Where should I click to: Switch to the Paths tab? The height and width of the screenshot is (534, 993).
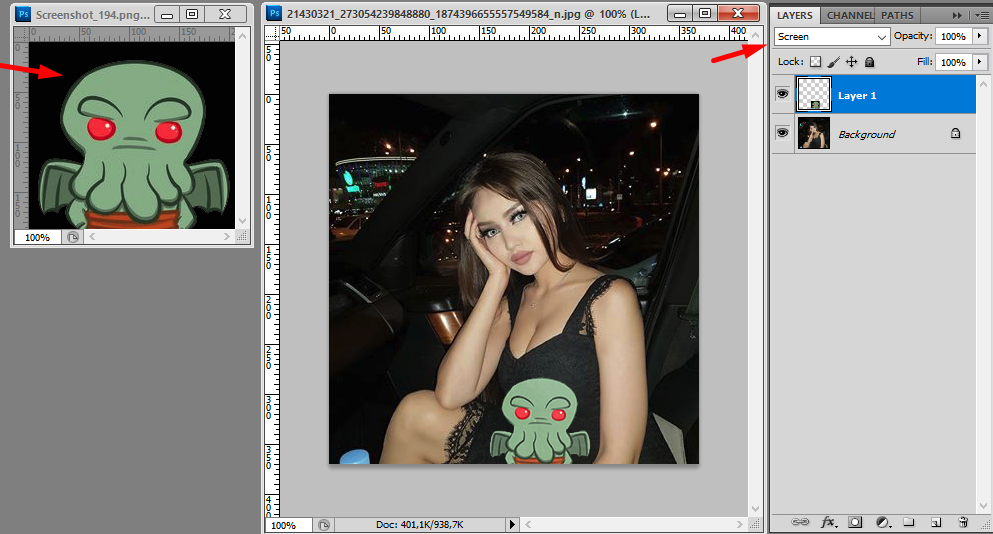[x=897, y=15]
